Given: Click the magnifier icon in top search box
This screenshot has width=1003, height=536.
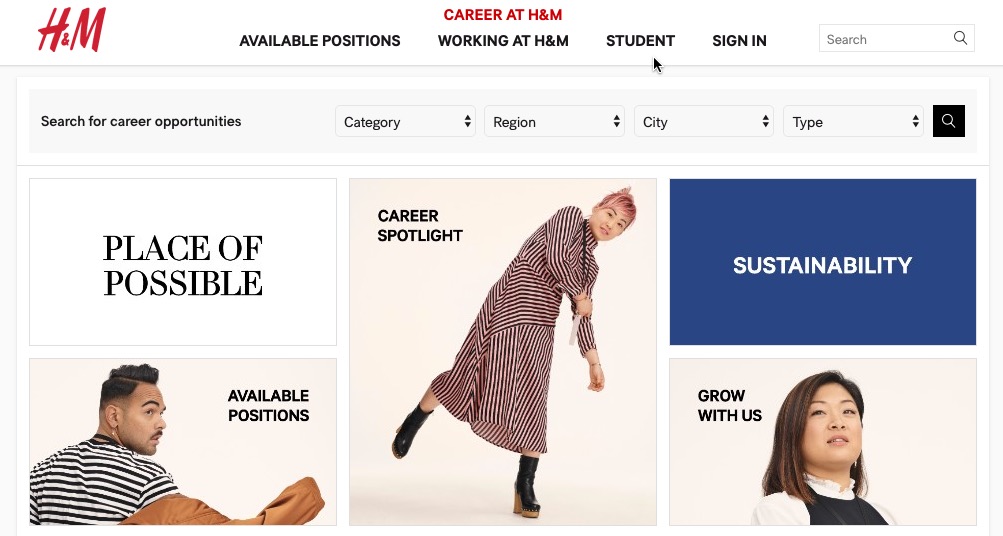Looking at the screenshot, I should 960,39.
